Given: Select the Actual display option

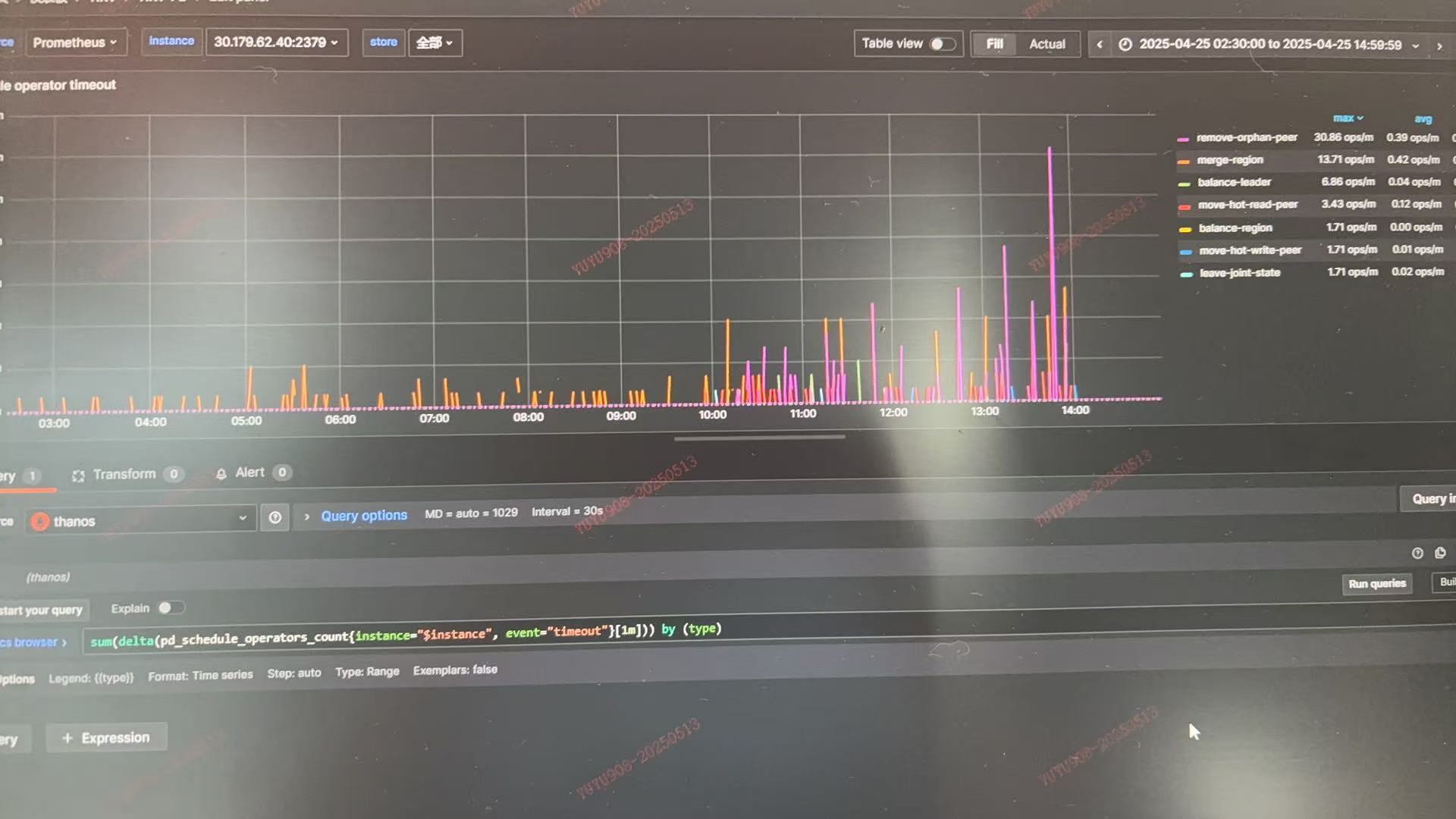Looking at the screenshot, I should [1046, 44].
